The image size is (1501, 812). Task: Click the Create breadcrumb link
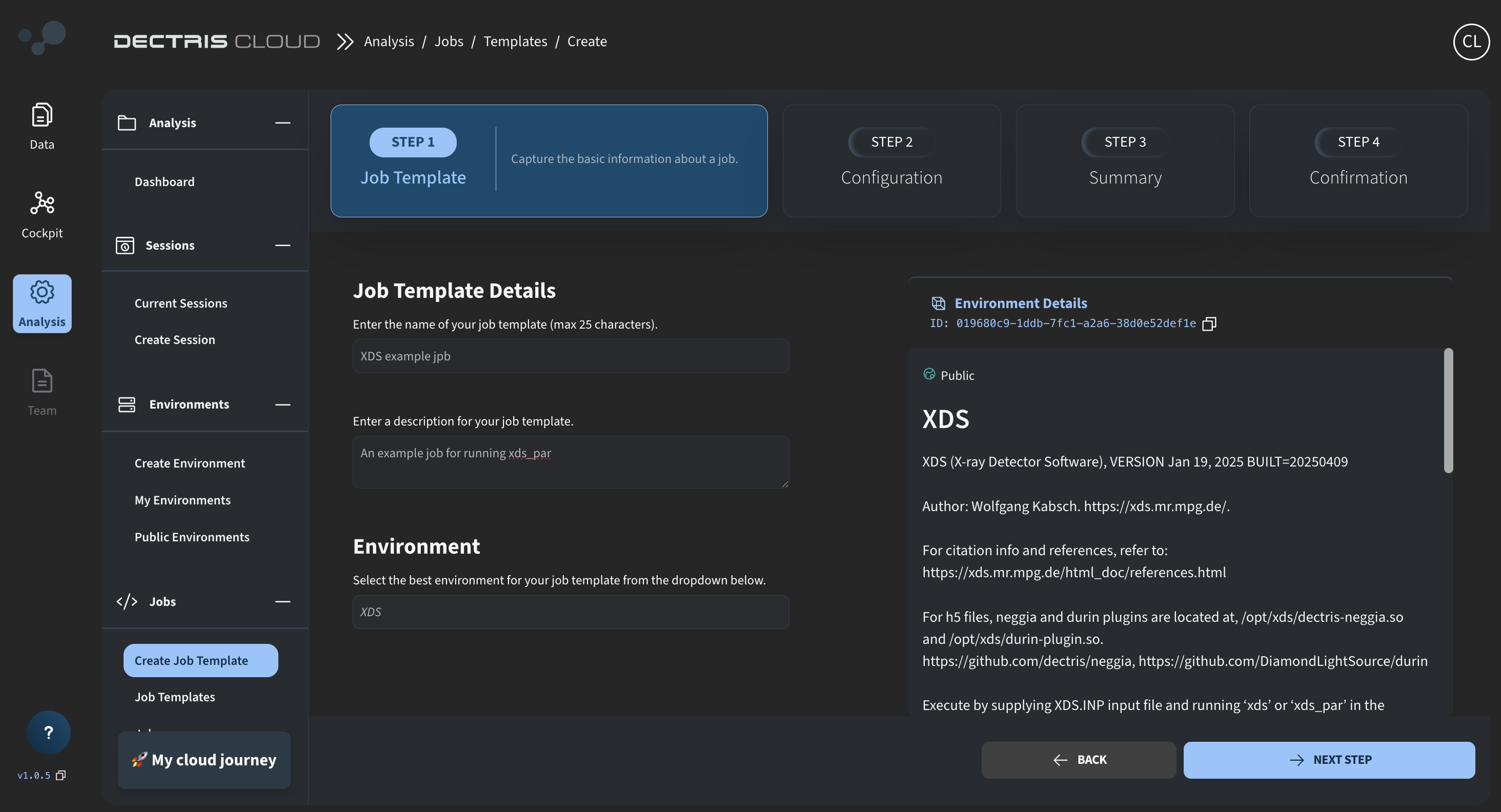pyautogui.click(x=587, y=42)
